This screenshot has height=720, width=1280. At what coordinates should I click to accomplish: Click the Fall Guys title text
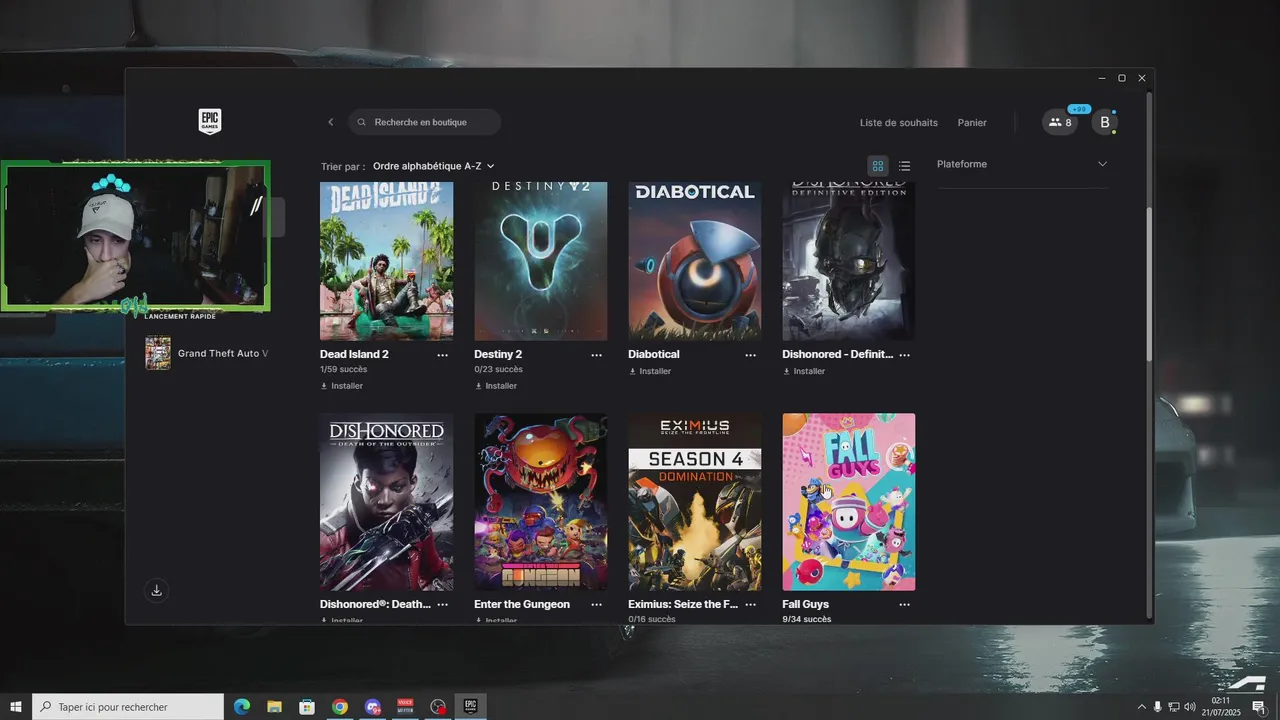pyautogui.click(x=805, y=605)
